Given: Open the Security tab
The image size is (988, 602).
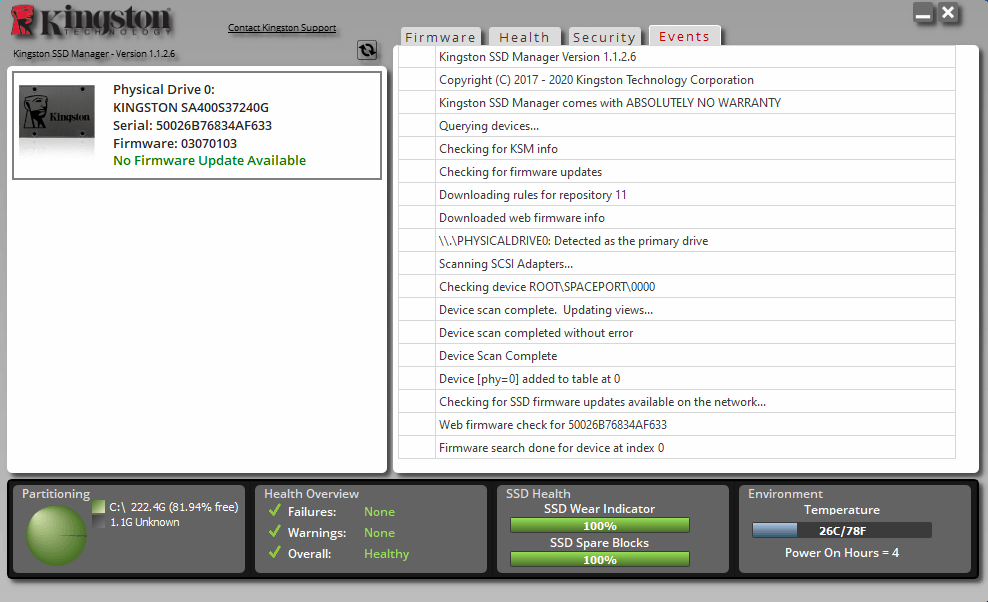Looking at the screenshot, I should tap(604, 37).
